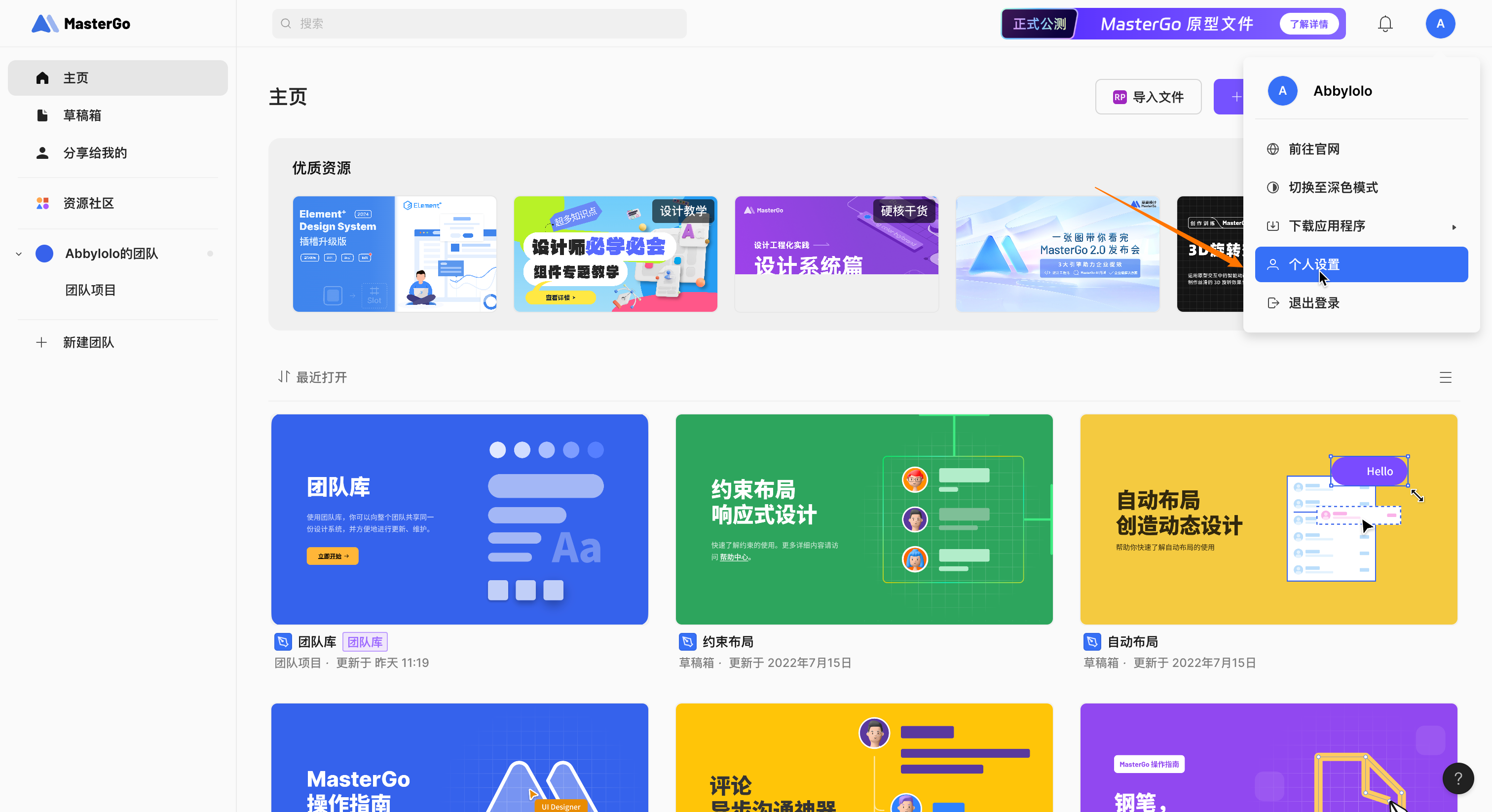Focus the 搜索 search field

coord(479,24)
